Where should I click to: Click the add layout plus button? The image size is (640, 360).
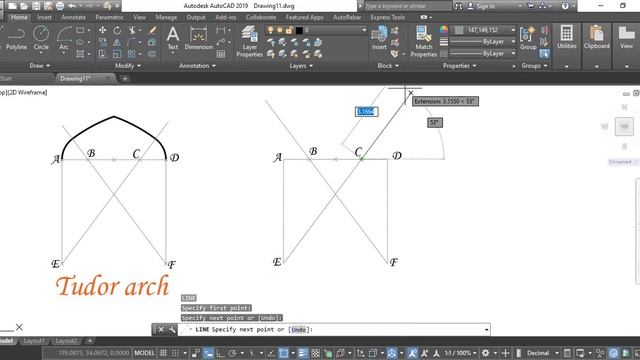pos(90,341)
